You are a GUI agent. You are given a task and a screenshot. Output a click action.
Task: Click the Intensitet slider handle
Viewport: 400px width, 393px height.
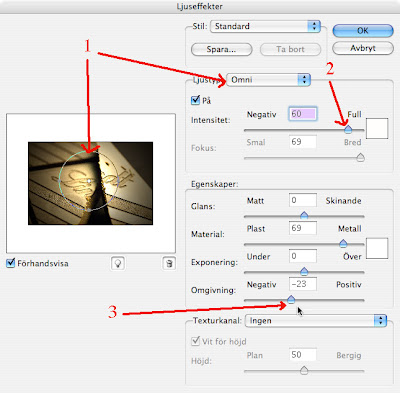click(x=348, y=129)
